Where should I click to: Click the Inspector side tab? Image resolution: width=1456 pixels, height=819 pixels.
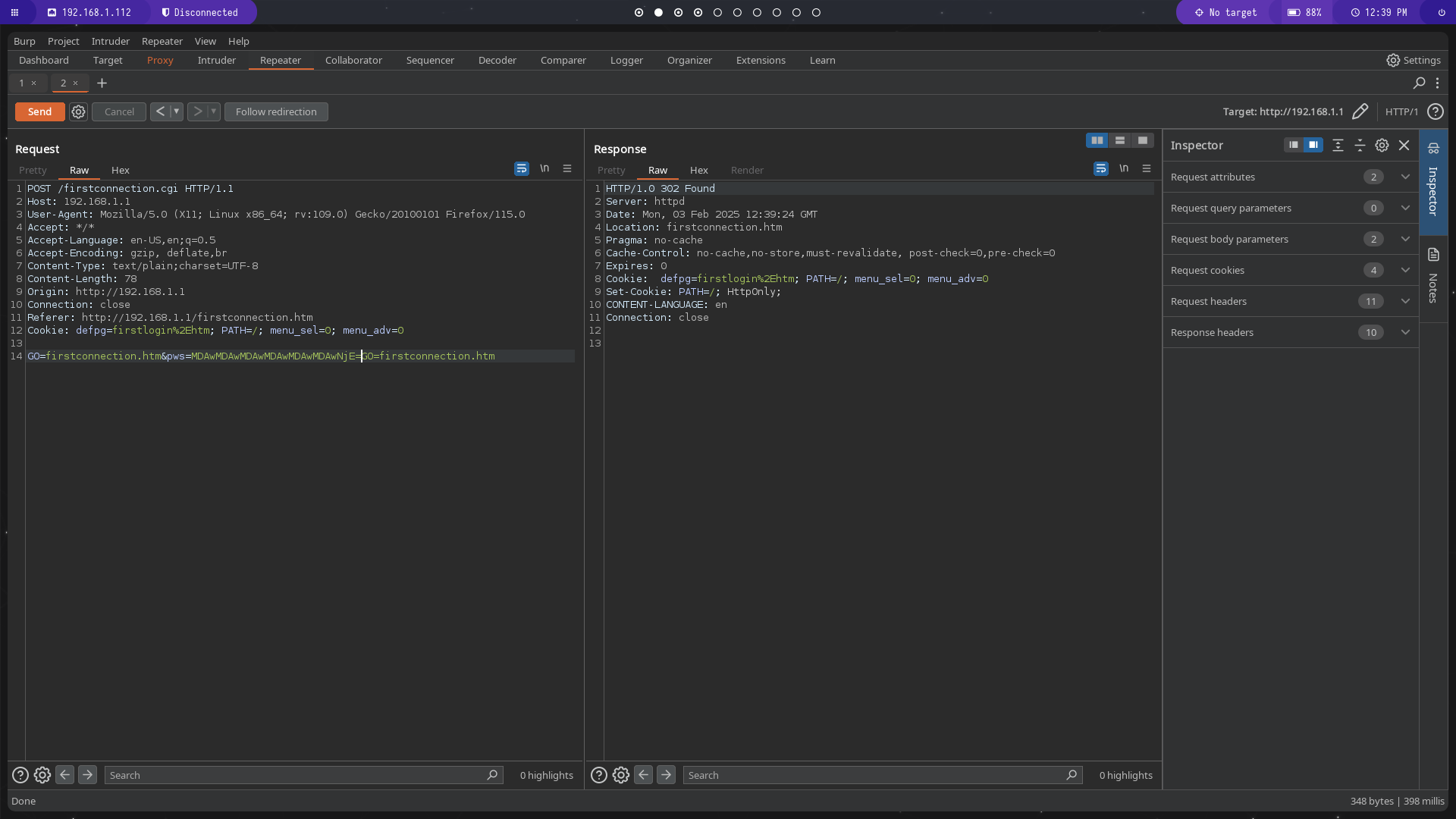tap(1433, 182)
